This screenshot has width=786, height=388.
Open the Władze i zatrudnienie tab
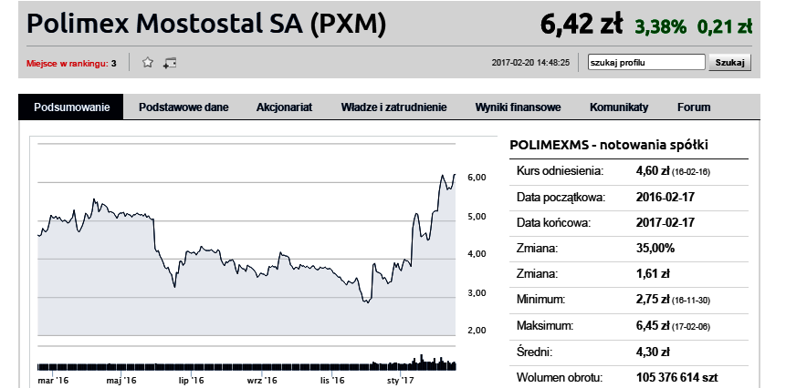pos(394,107)
